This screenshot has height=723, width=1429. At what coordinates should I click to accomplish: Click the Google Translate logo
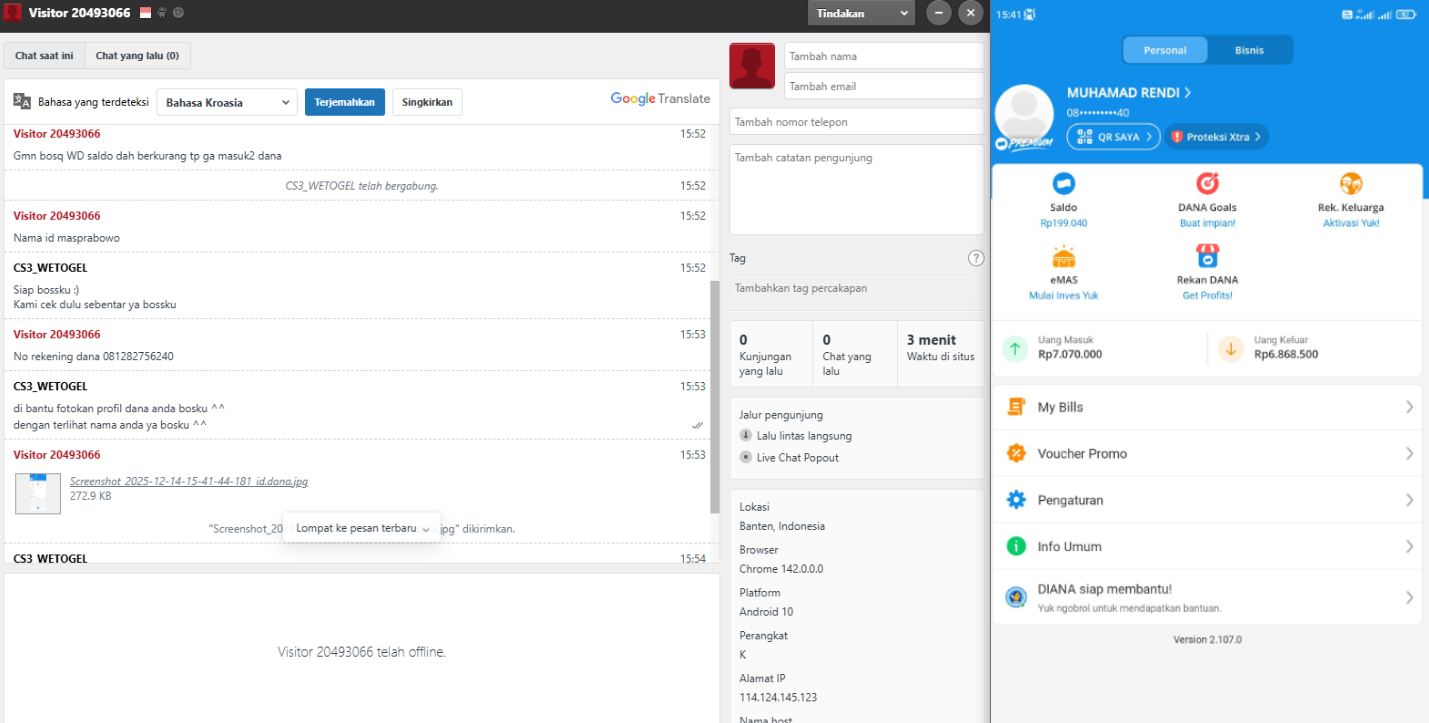pyautogui.click(x=660, y=99)
